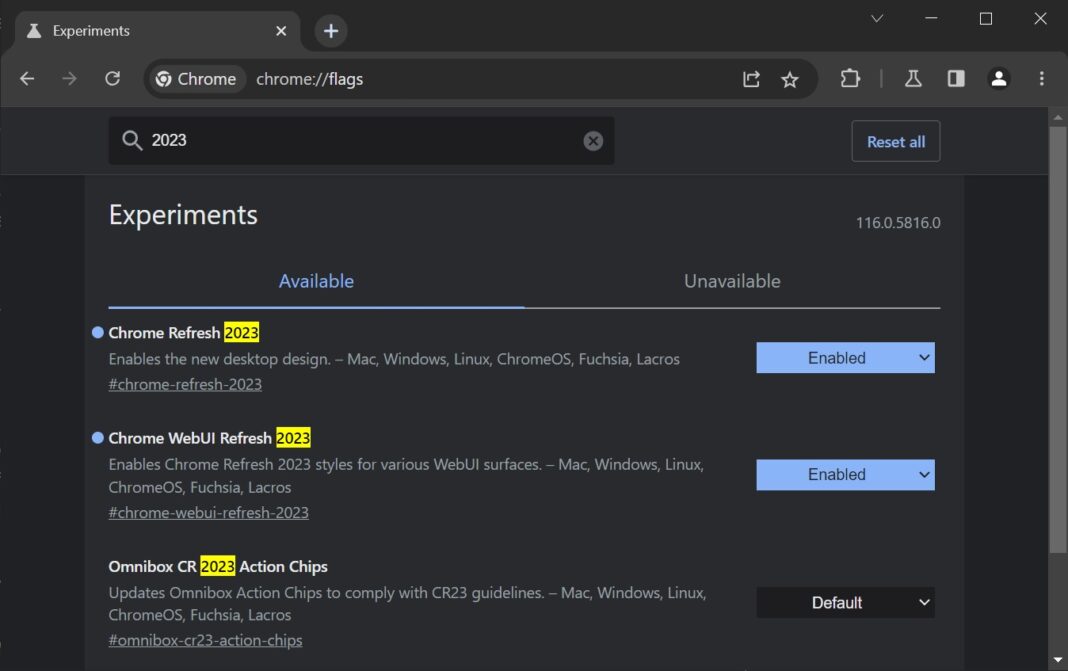Click the share icon in the toolbar
Viewport: 1068px width, 671px height.
752,78
